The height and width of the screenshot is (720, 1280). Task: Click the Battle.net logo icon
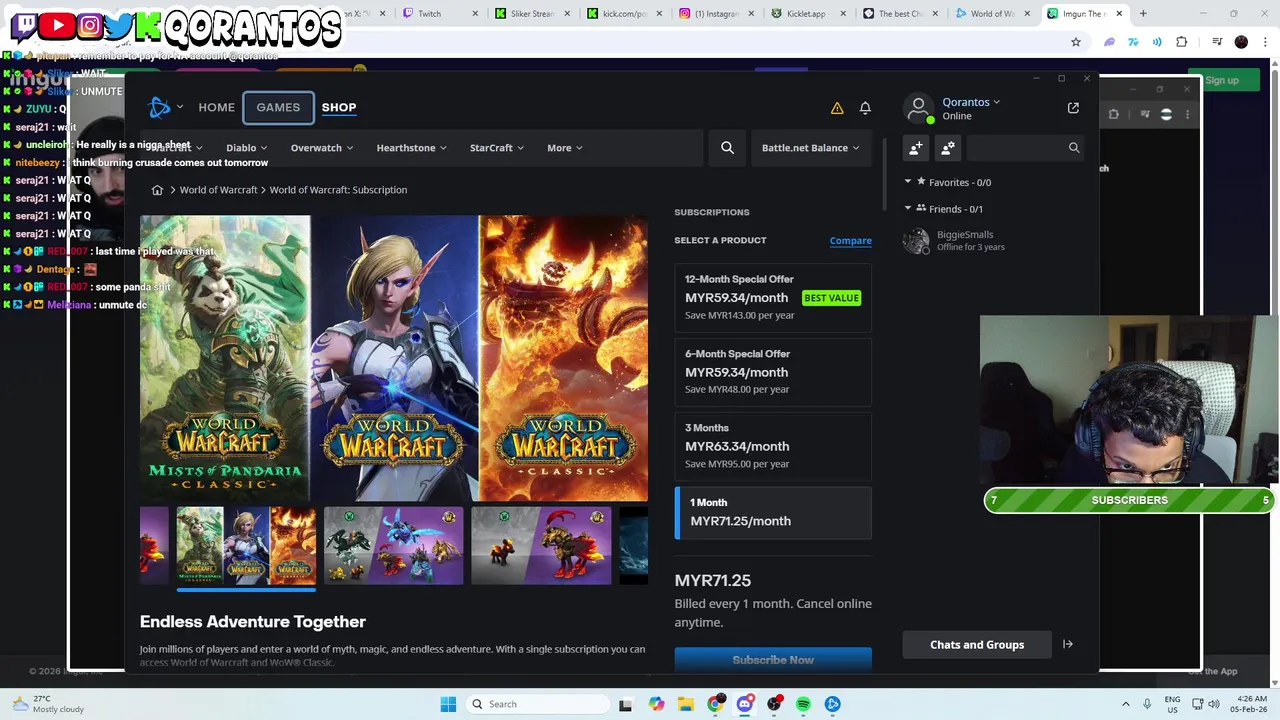click(160, 107)
